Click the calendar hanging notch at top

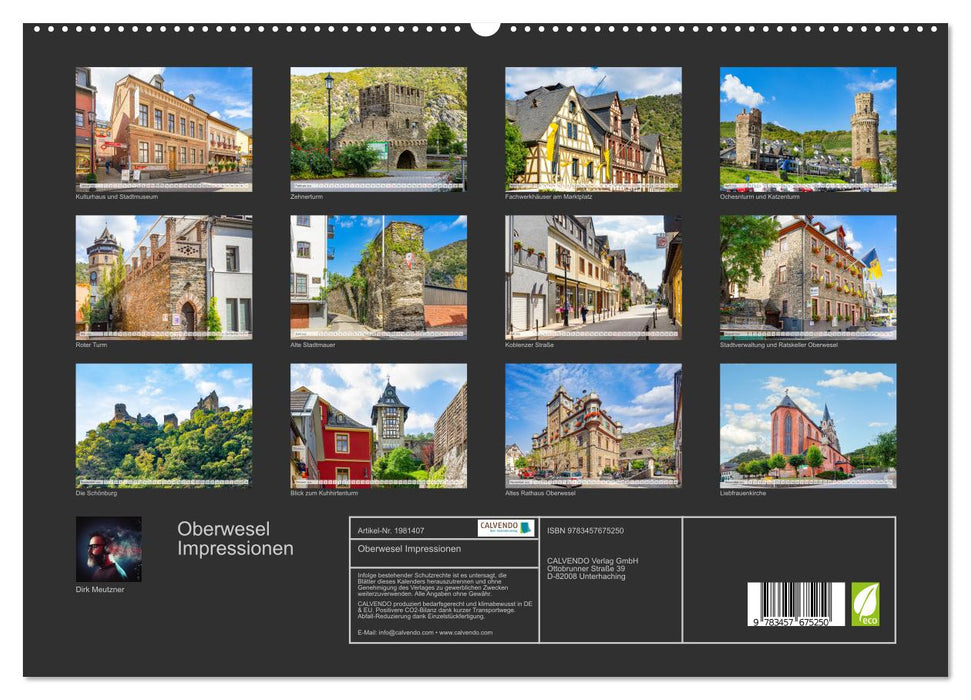485,27
